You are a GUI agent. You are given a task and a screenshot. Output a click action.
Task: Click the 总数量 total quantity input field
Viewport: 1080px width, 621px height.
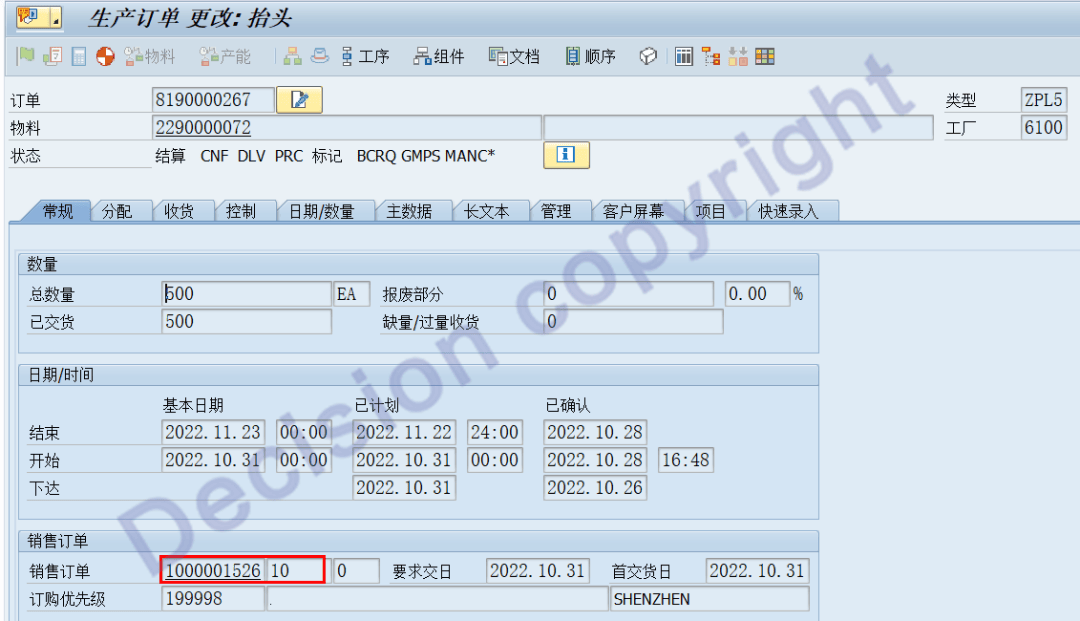pos(246,294)
